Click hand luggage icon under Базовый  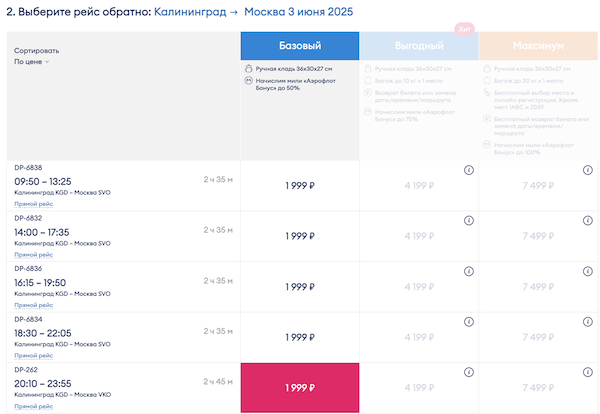click(247, 68)
